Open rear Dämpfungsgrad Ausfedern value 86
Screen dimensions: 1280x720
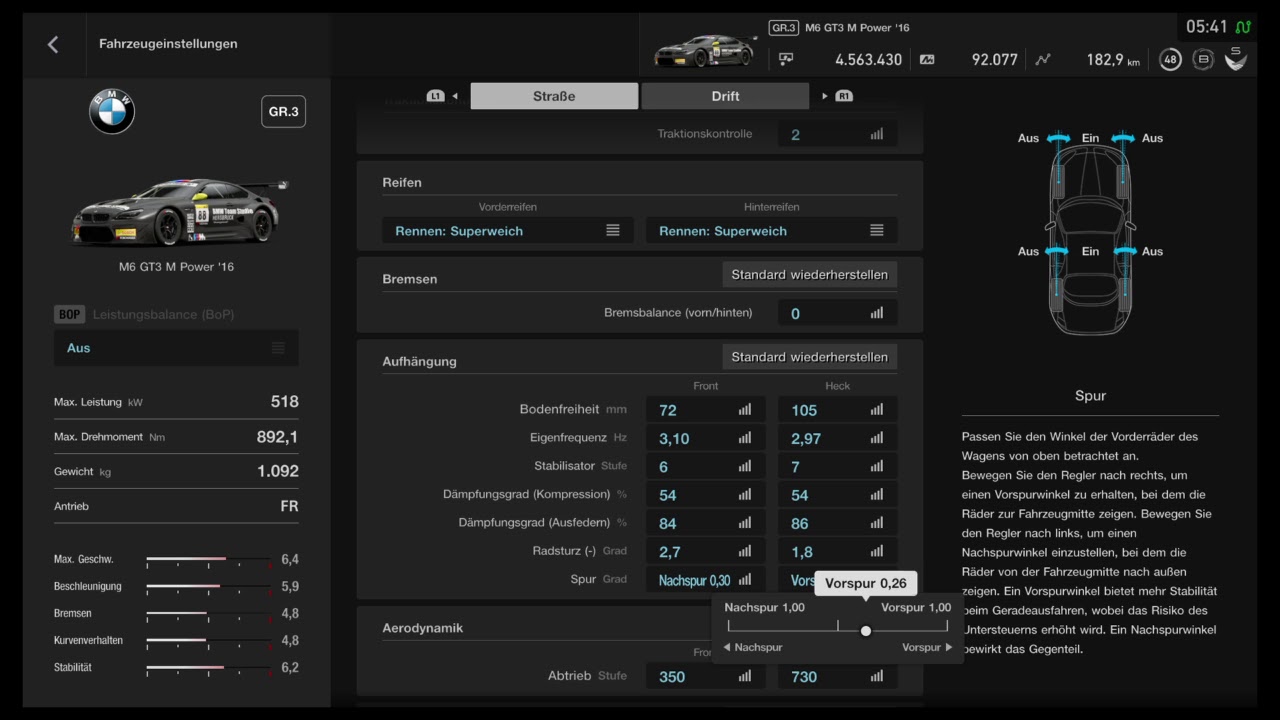837,523
